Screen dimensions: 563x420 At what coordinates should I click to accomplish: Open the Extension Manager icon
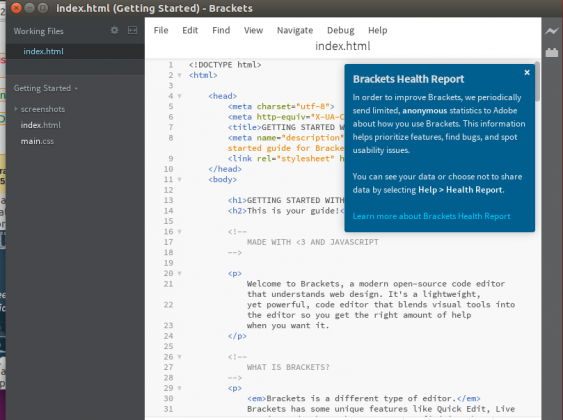tap(552, 52)
